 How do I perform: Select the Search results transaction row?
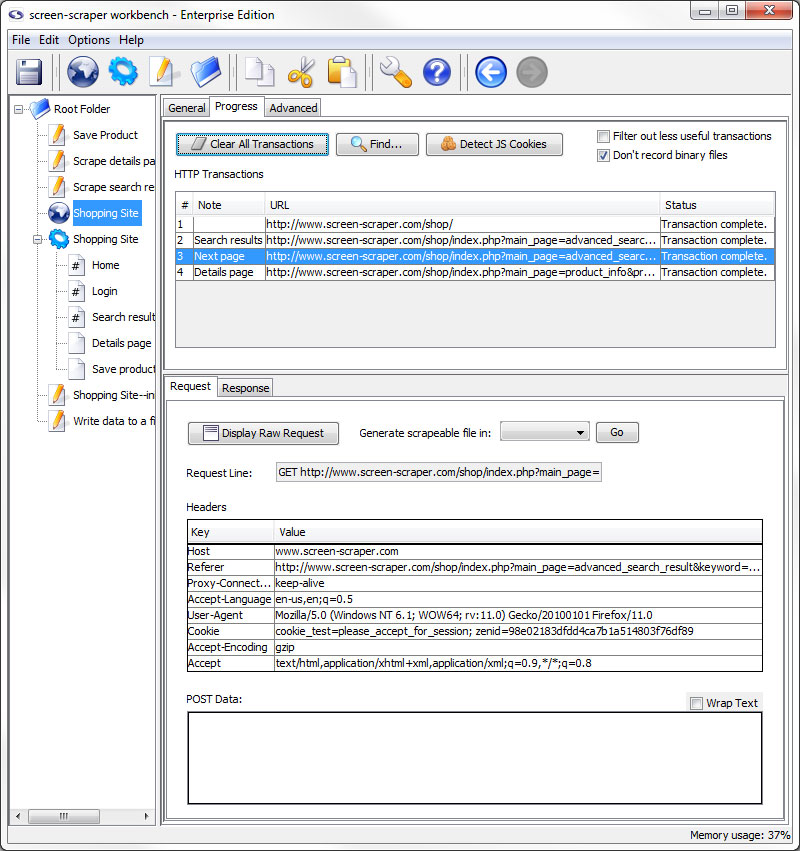click(x=475, y=240)
